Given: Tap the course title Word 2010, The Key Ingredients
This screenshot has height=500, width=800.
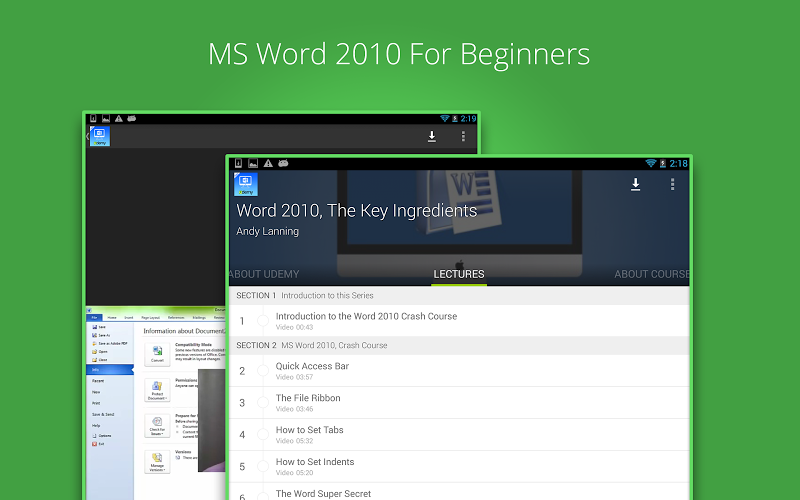Looking at the screenshot, I should click(x=357, y=211).
